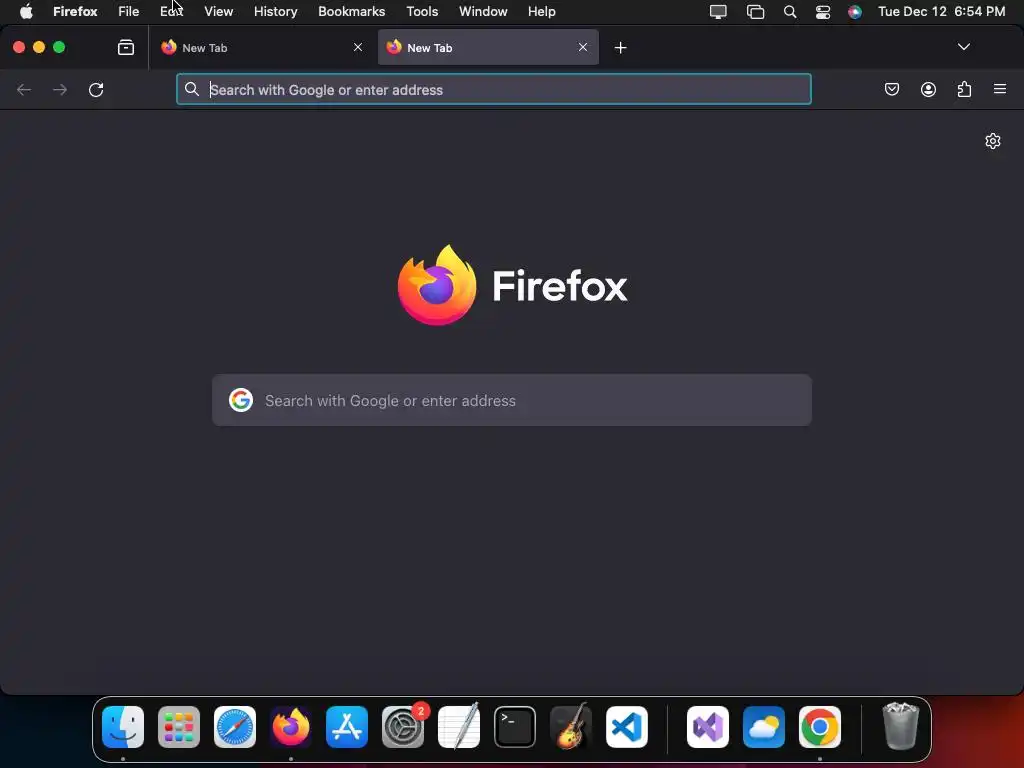Open Visual Studio from the Dock
Image resolution: width=1024 pixels, height=768 pixels.
[708, 727]
